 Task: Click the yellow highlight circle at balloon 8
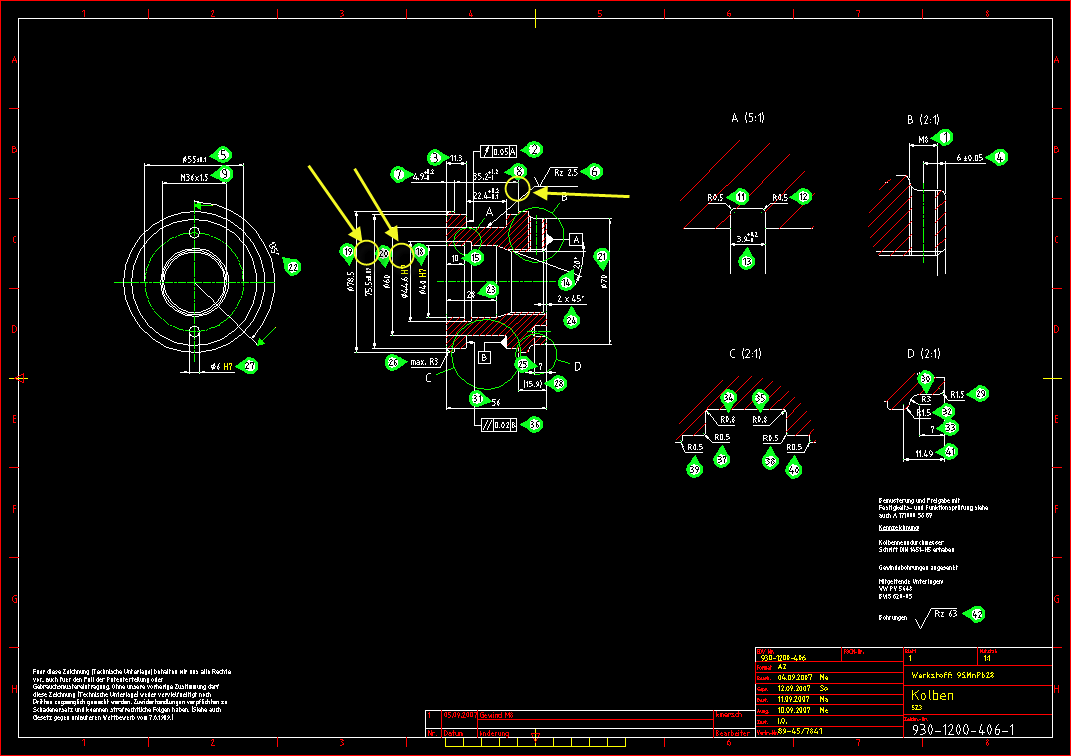coord(518,188)
